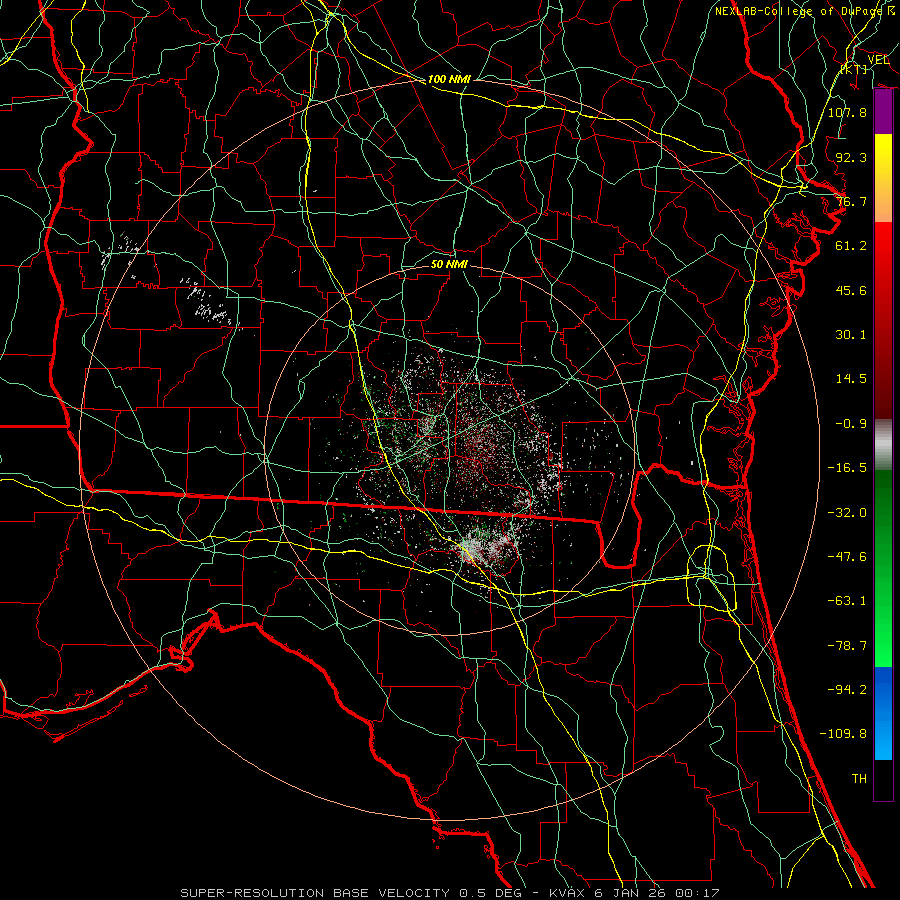
Task: Click the gray zero-velocity segment of the color bar
Action: [883, 445]
